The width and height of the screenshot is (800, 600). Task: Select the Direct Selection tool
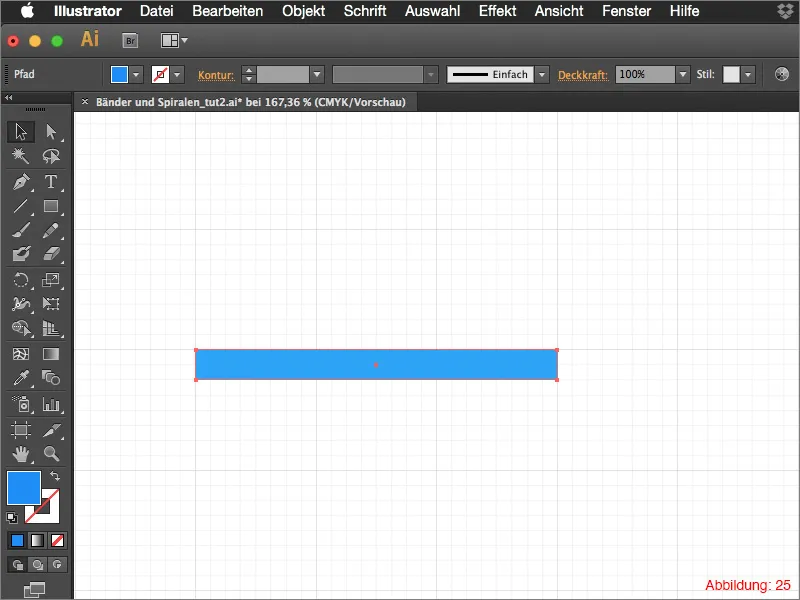point(51,132)
